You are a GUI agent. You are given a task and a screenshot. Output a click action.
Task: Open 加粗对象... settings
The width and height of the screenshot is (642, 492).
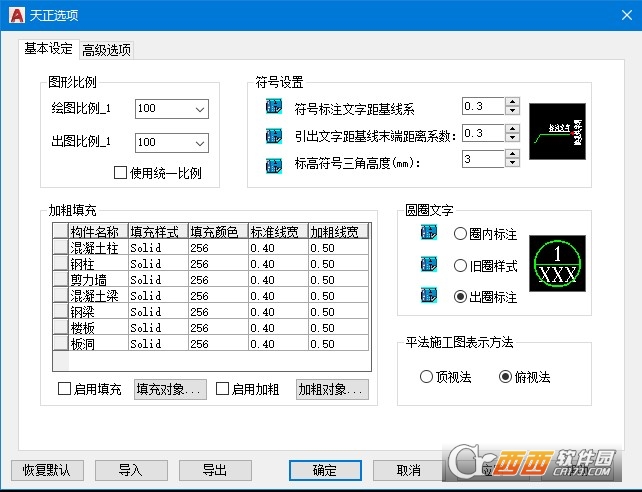point(332,389)
